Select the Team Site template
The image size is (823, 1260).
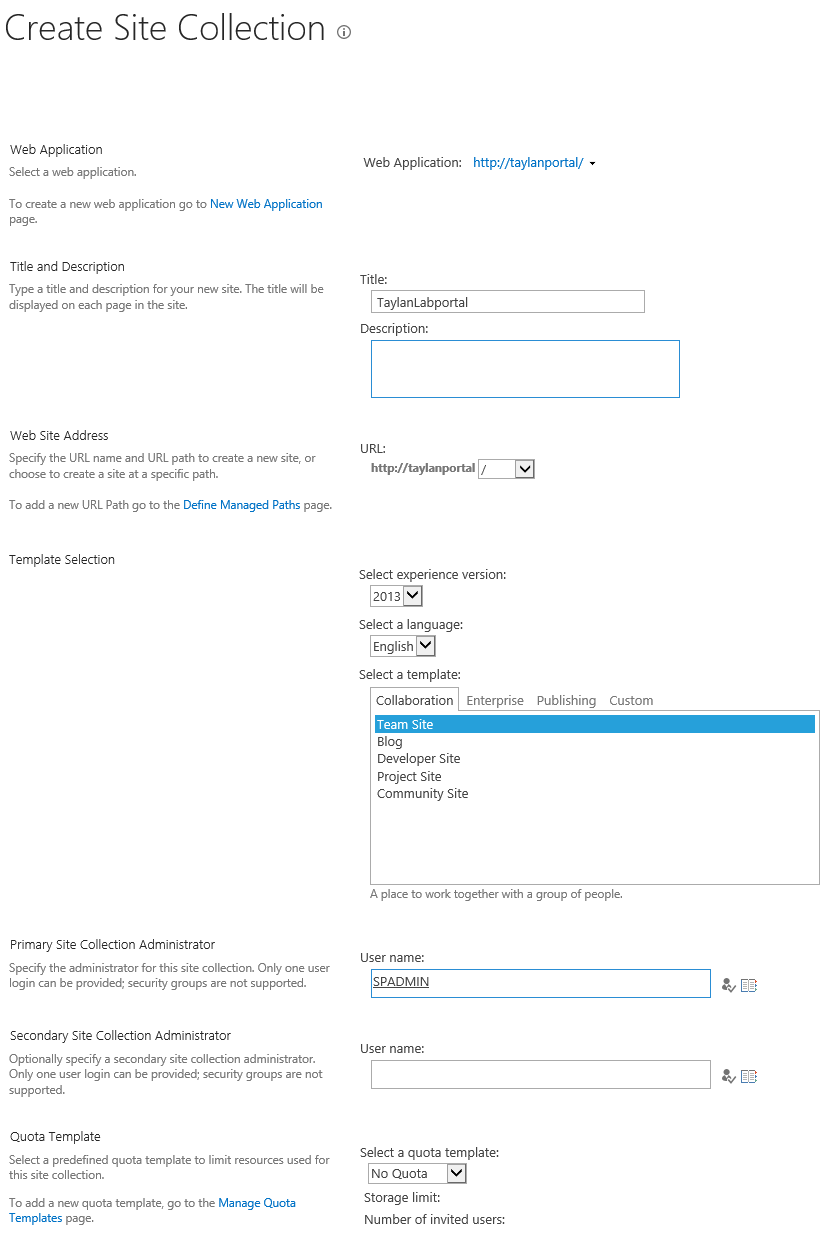tap(594, 725)
